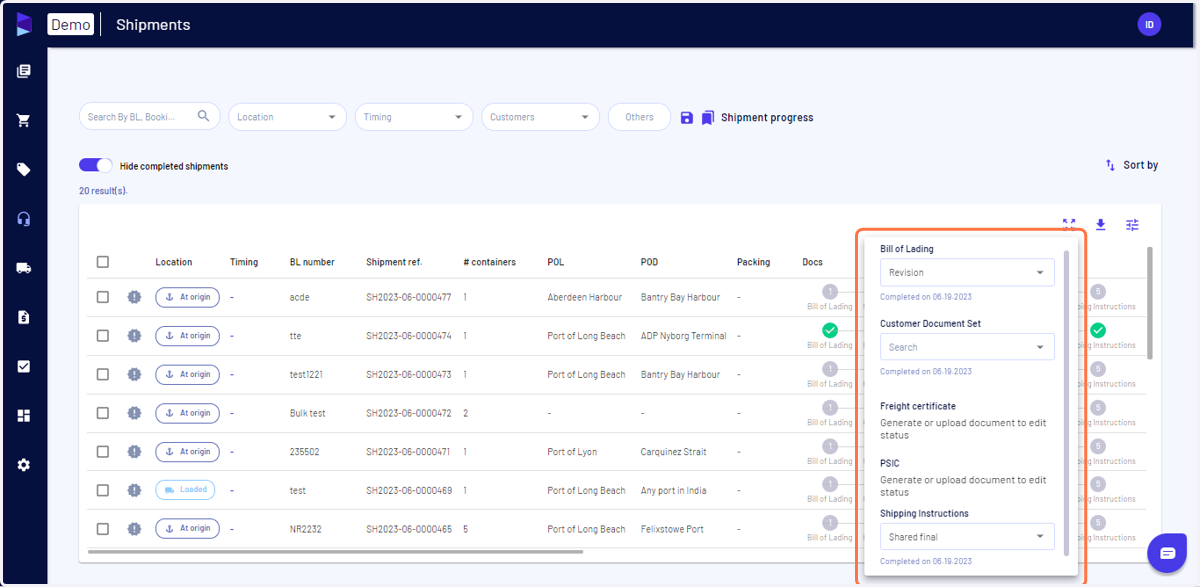
Task: Open the library icon in sidebar
Action: pyautogui.click(x=24, y=71)
